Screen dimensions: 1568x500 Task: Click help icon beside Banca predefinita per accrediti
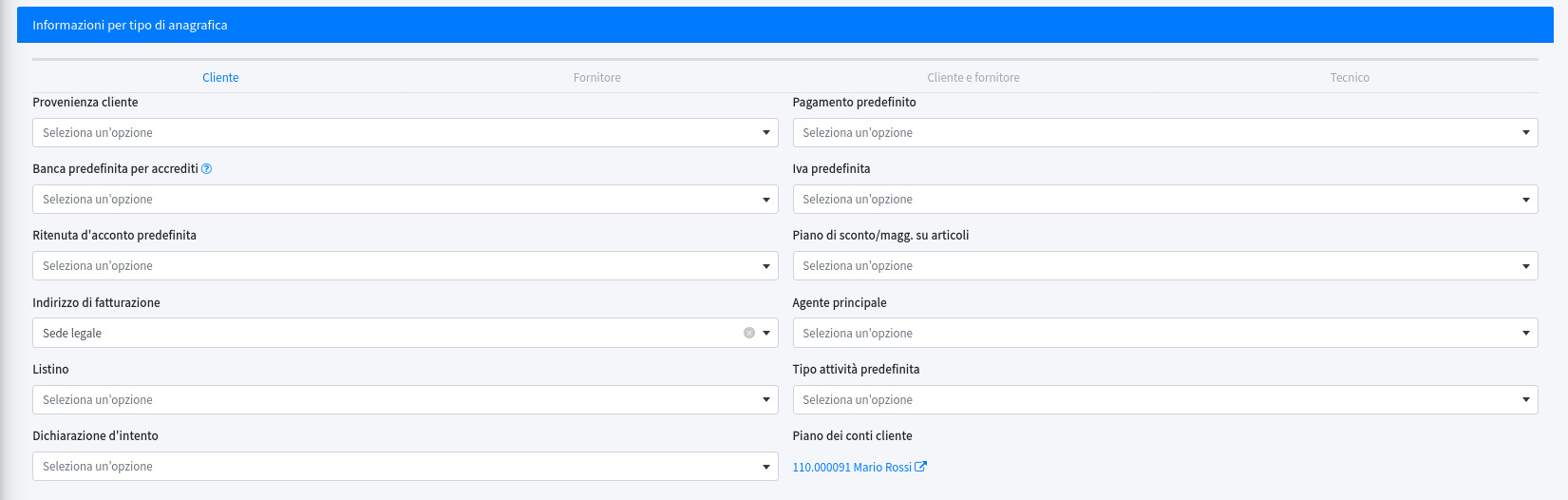tap(207, 169)
